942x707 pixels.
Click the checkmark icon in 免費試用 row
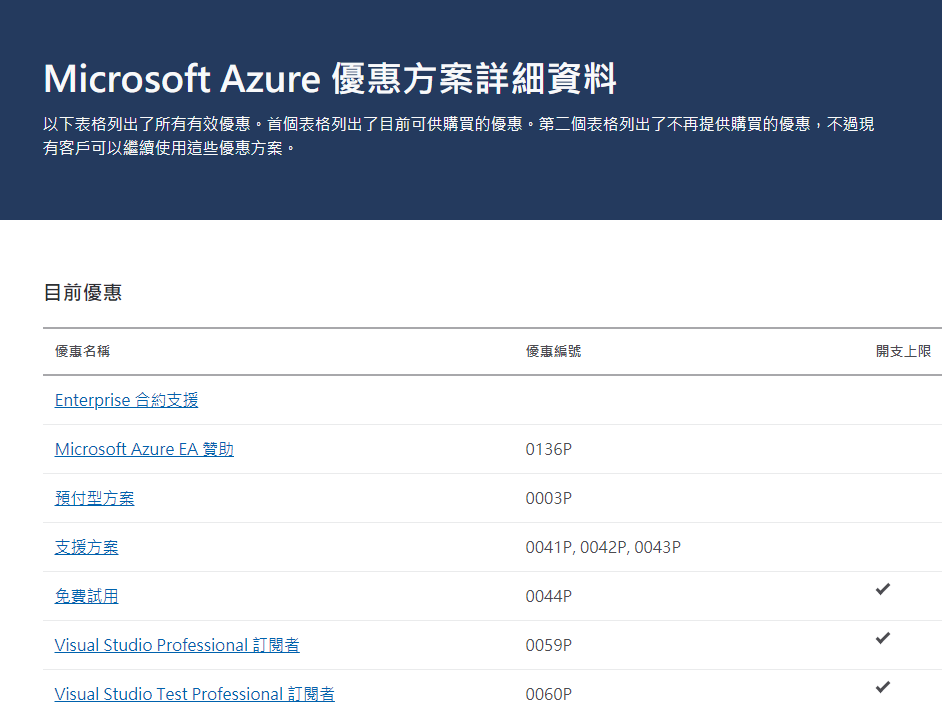[883, 589]
